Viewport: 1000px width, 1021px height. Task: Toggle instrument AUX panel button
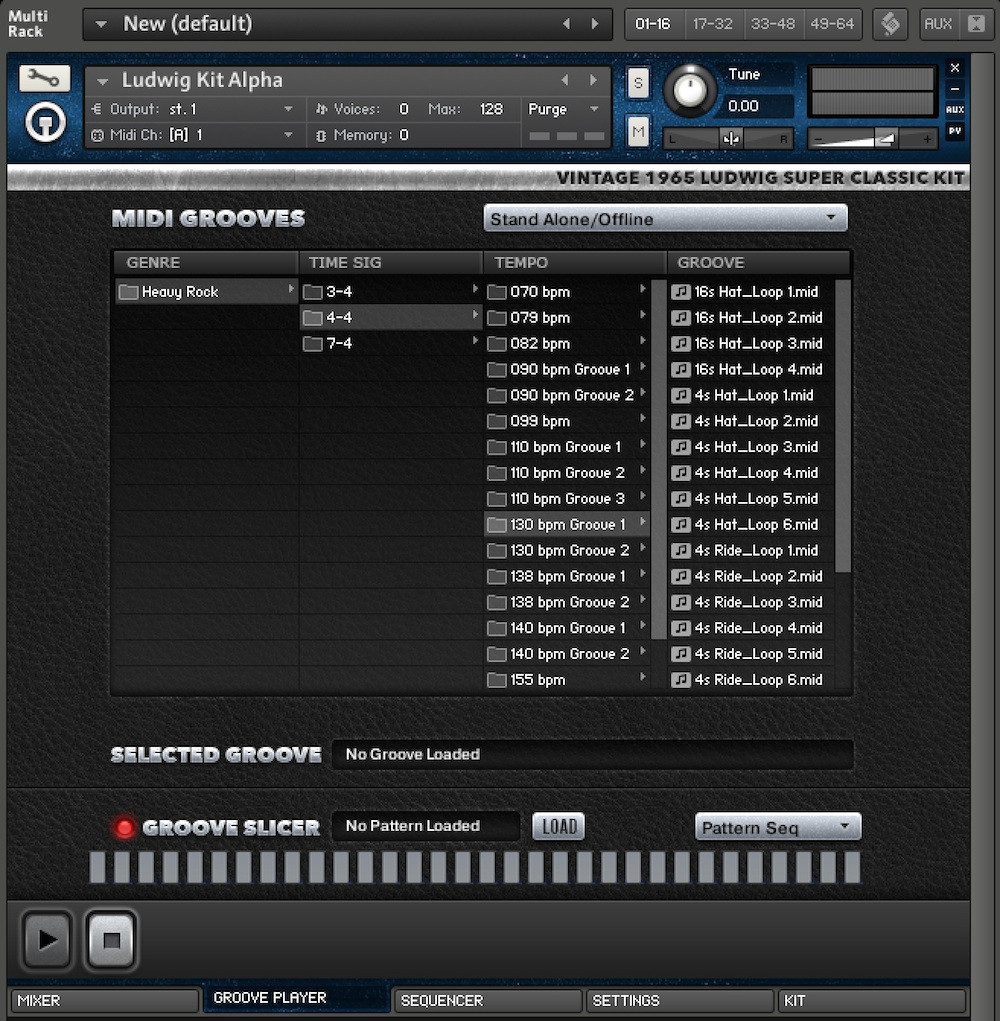(954, 110)
